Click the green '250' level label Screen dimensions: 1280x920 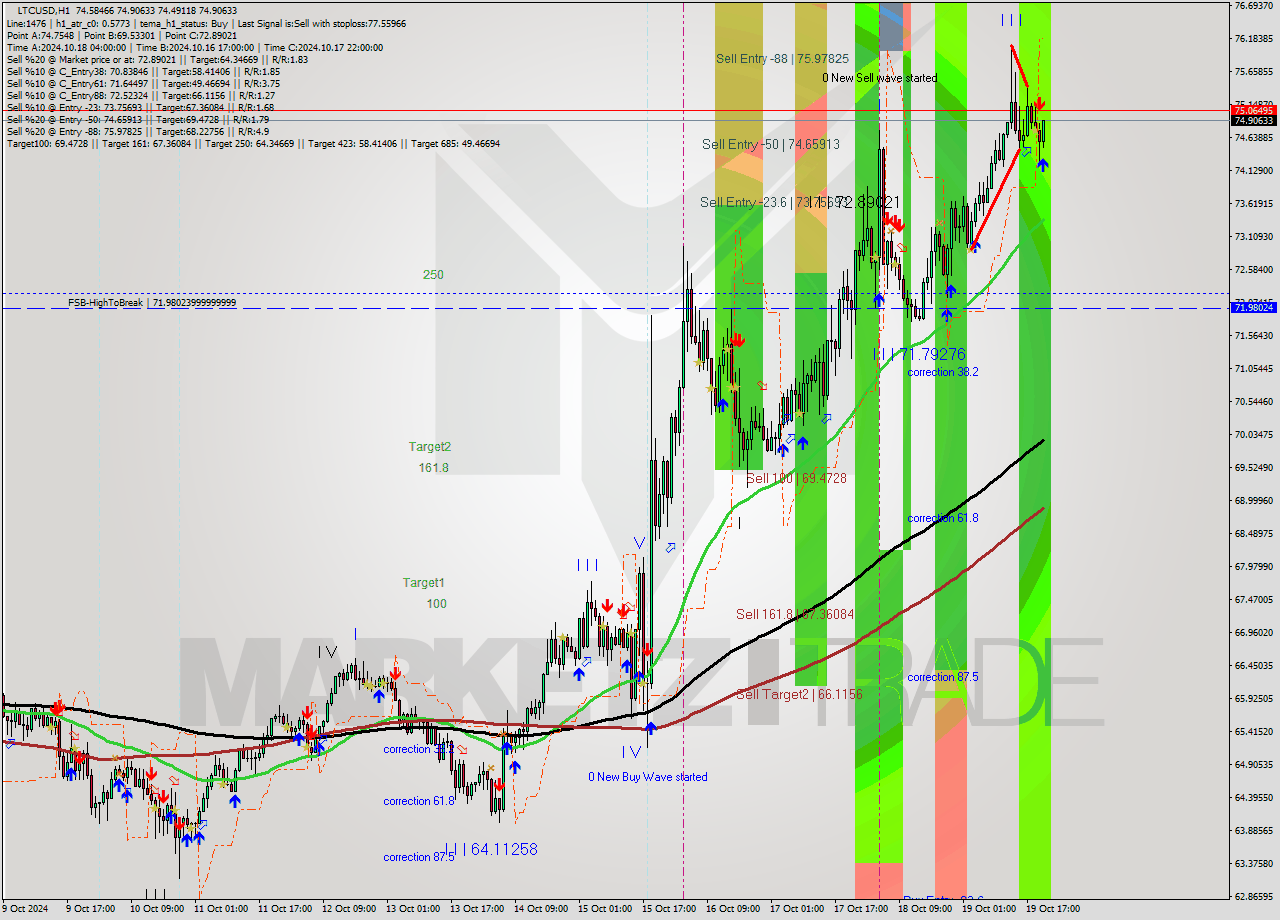433,274
